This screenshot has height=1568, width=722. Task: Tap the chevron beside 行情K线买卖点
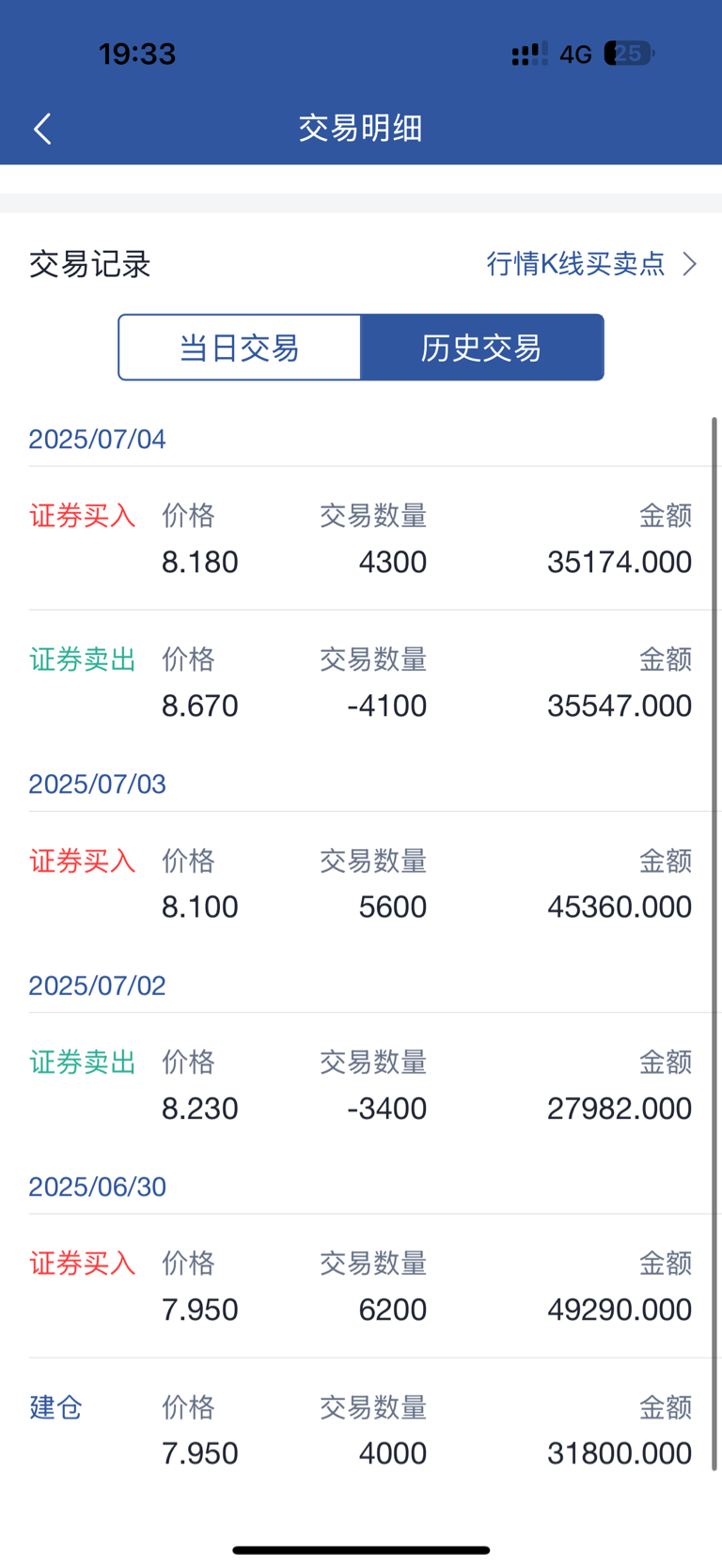(690, 264)
